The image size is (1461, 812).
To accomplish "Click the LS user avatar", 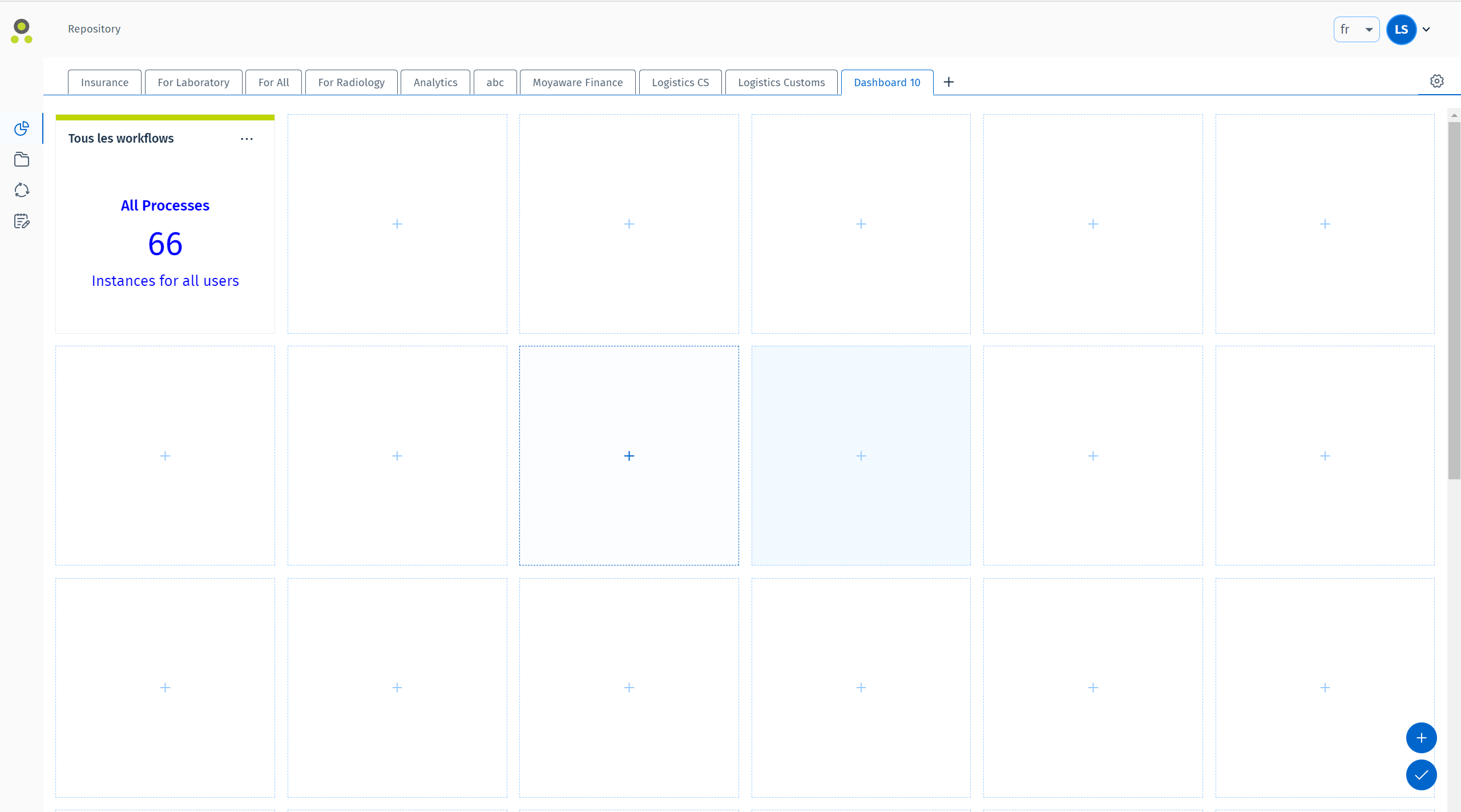I will [x=1401, y=30].
